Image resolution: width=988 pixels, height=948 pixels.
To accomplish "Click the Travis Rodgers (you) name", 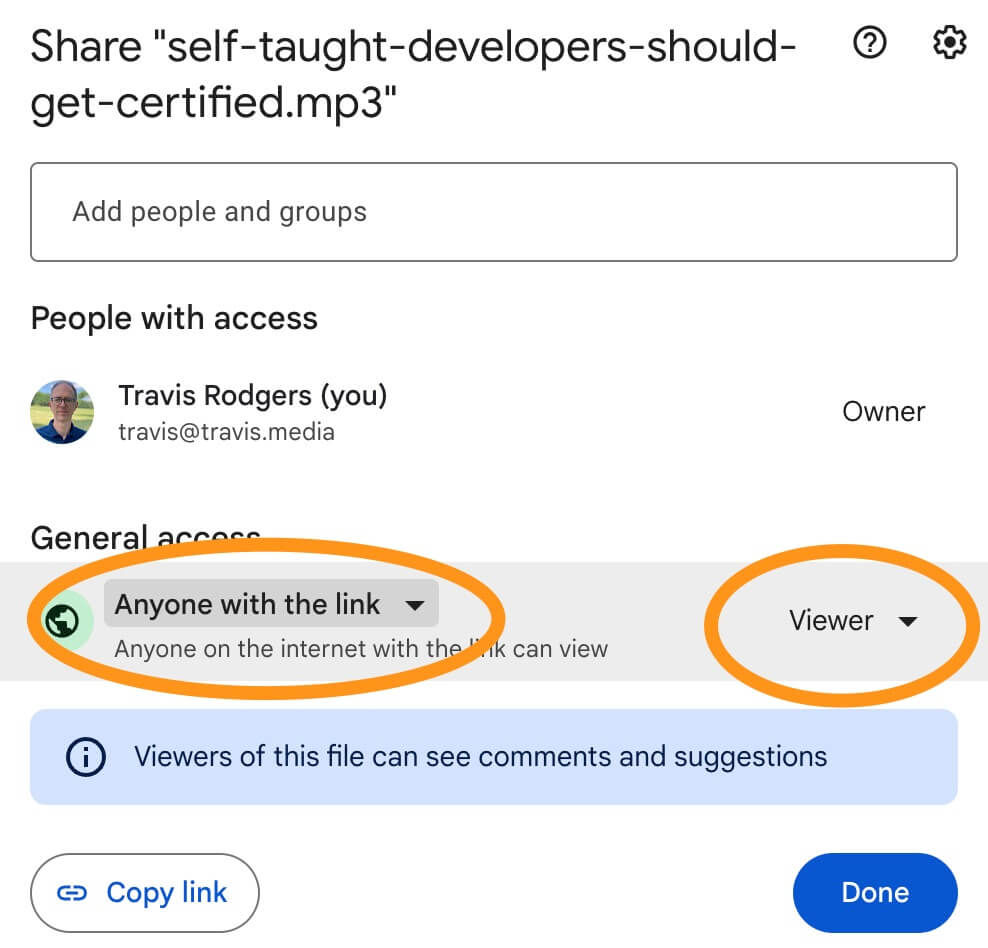I will 253,396.
